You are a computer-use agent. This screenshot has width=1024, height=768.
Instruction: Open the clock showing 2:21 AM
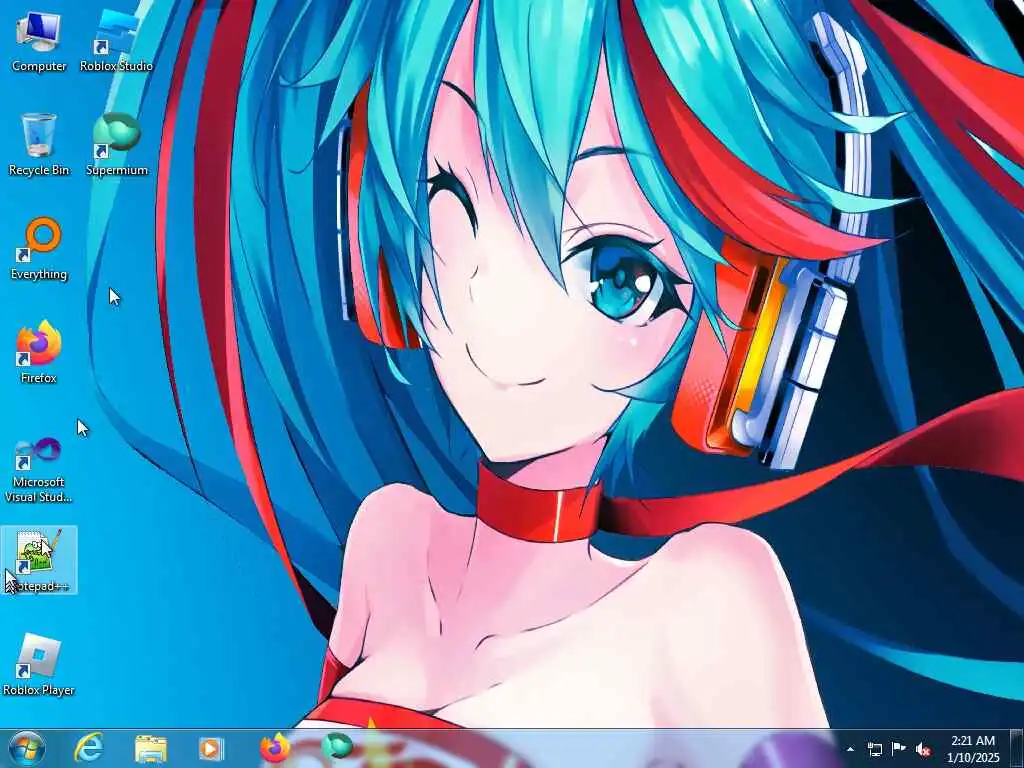click(973, 749)
